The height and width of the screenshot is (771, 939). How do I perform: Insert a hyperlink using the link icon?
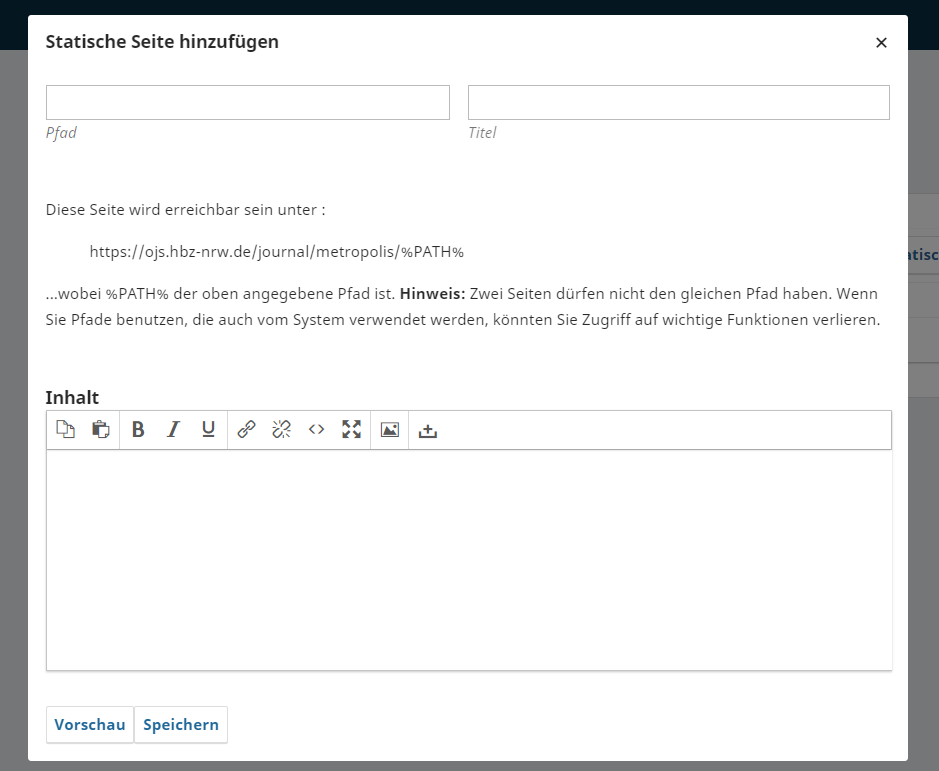click(x=246, y=430)
